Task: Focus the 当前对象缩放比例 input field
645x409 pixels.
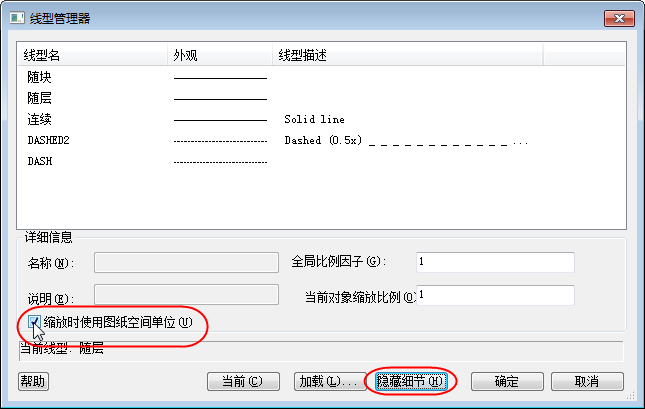Action: (495, 295)
